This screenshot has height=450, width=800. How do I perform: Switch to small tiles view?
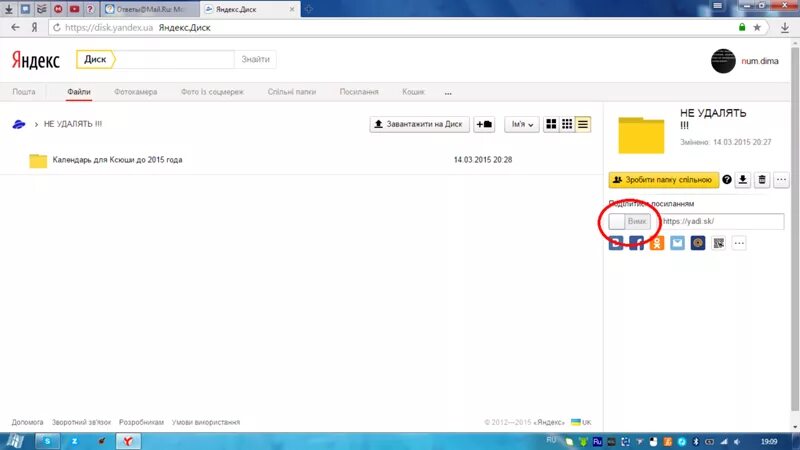click(x=567, y=124)
